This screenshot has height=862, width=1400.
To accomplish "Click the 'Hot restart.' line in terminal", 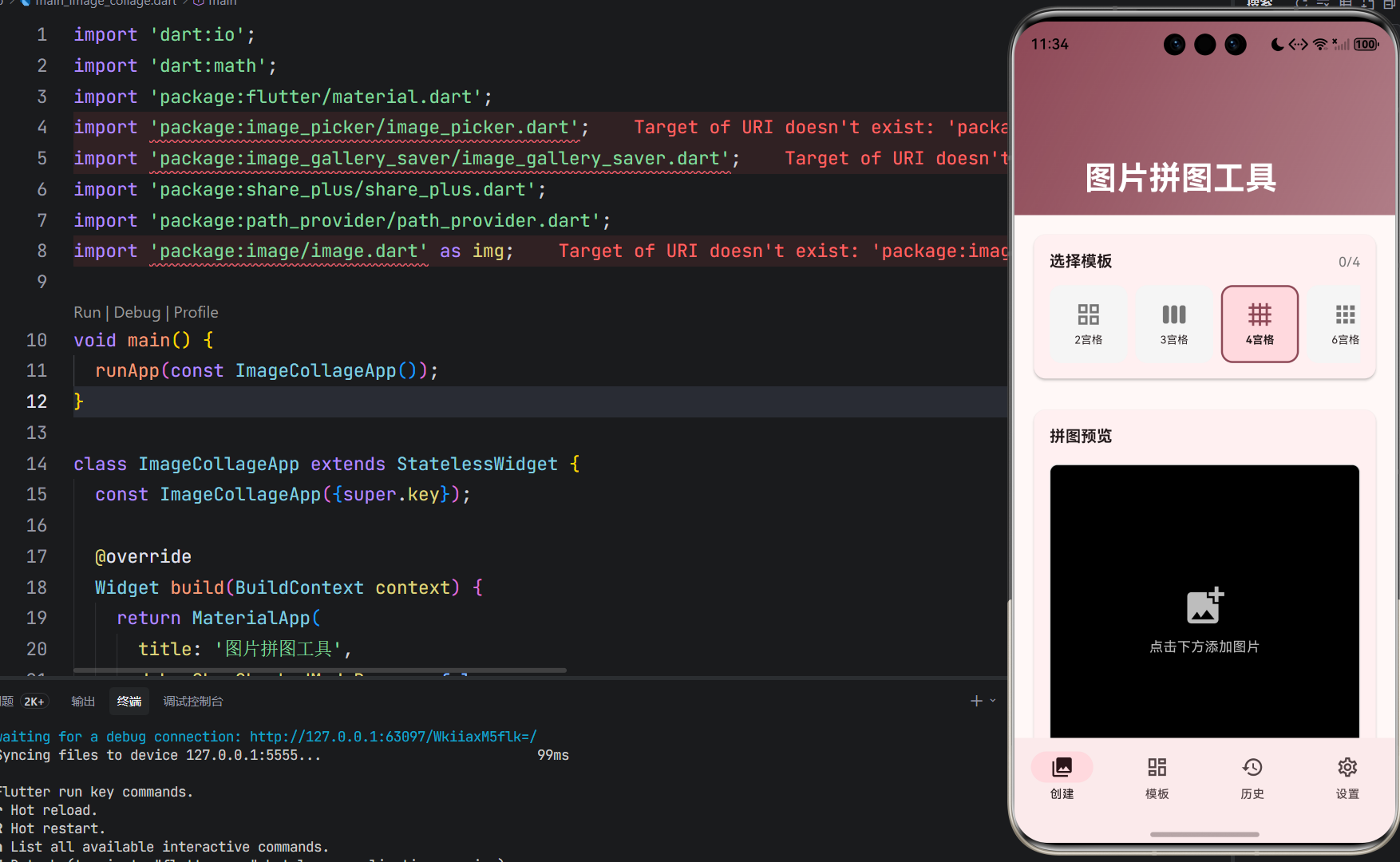I will click(57, 828).
